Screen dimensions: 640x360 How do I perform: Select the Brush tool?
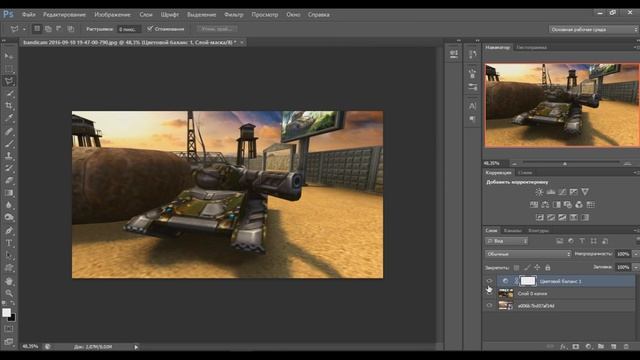[9, 143]
